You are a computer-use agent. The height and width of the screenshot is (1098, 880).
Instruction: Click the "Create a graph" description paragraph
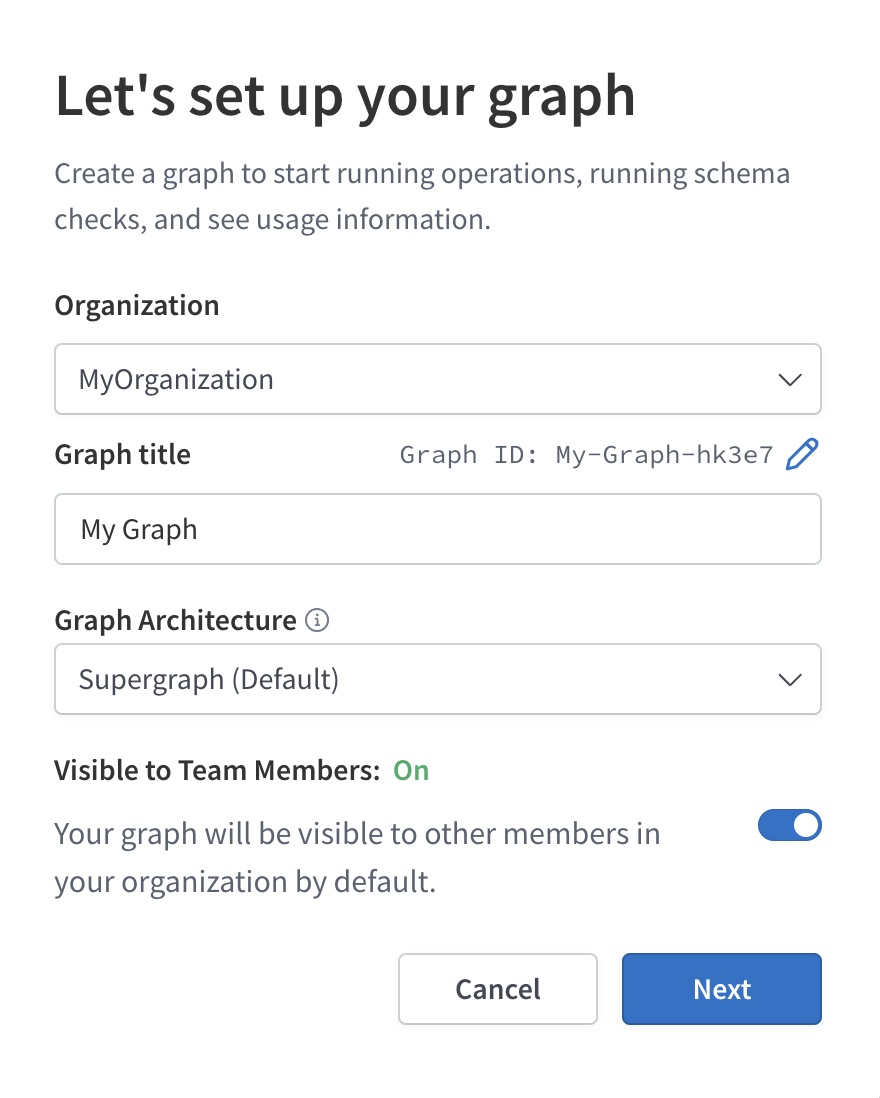(421, 196)
